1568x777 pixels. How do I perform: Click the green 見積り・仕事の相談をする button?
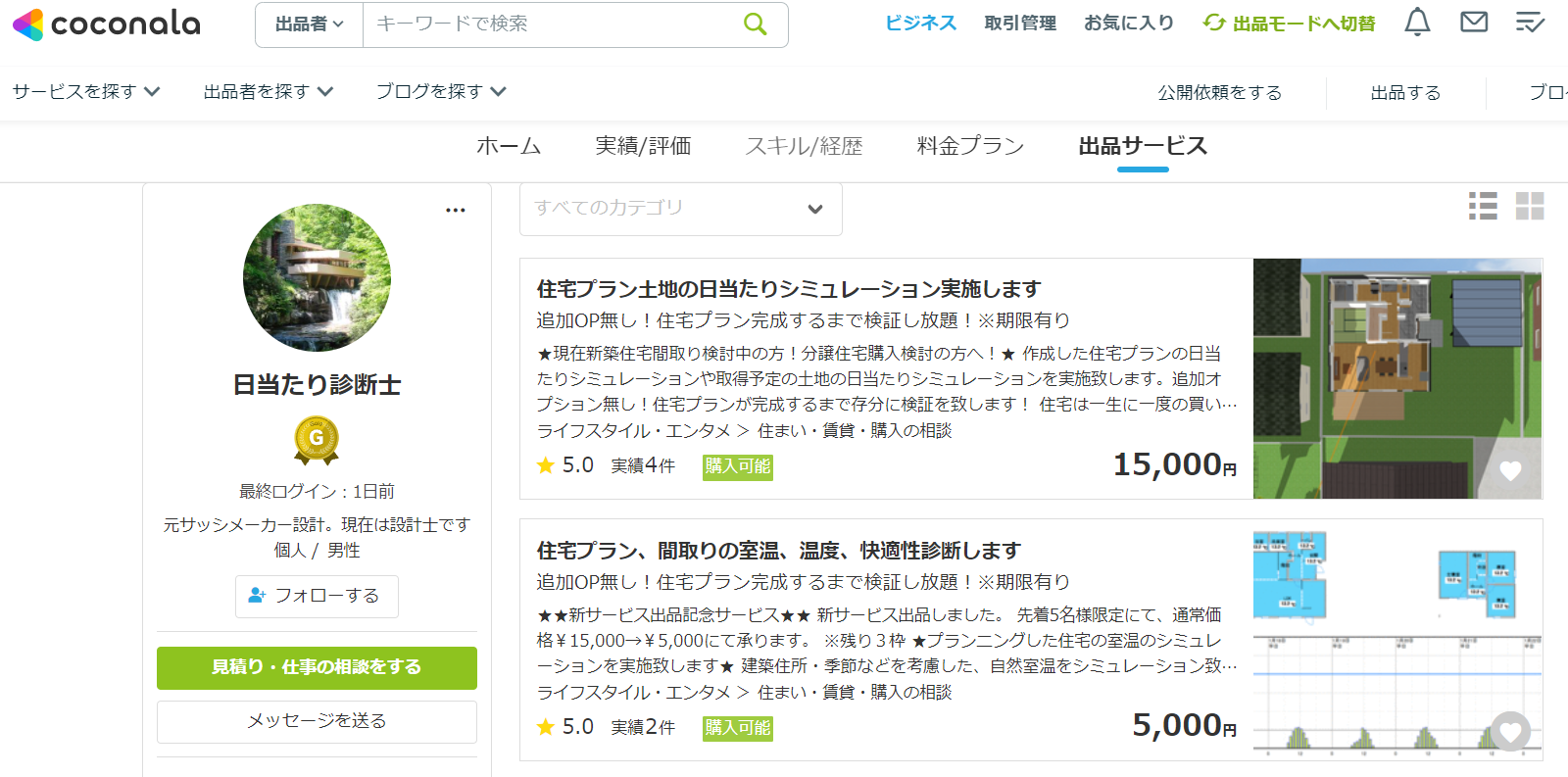tap(317, 667)
